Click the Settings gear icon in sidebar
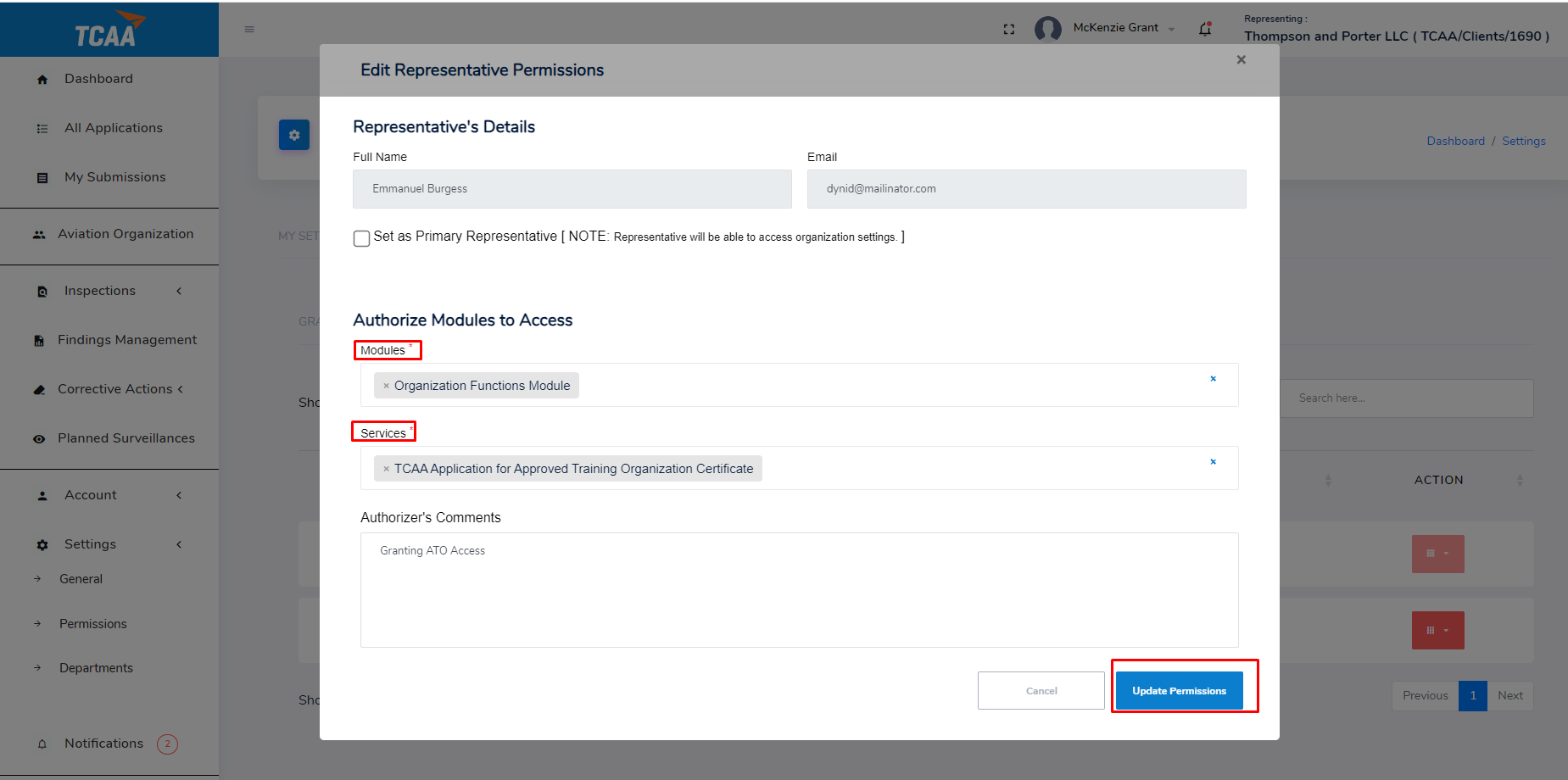Image resolution: width=1568 pixels, height=780 pixels. tap(42, 545)
